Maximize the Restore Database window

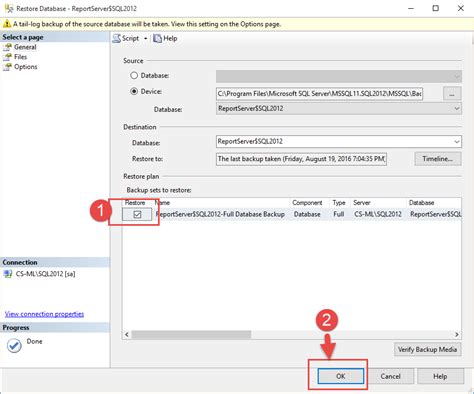[x=435, y=8]
